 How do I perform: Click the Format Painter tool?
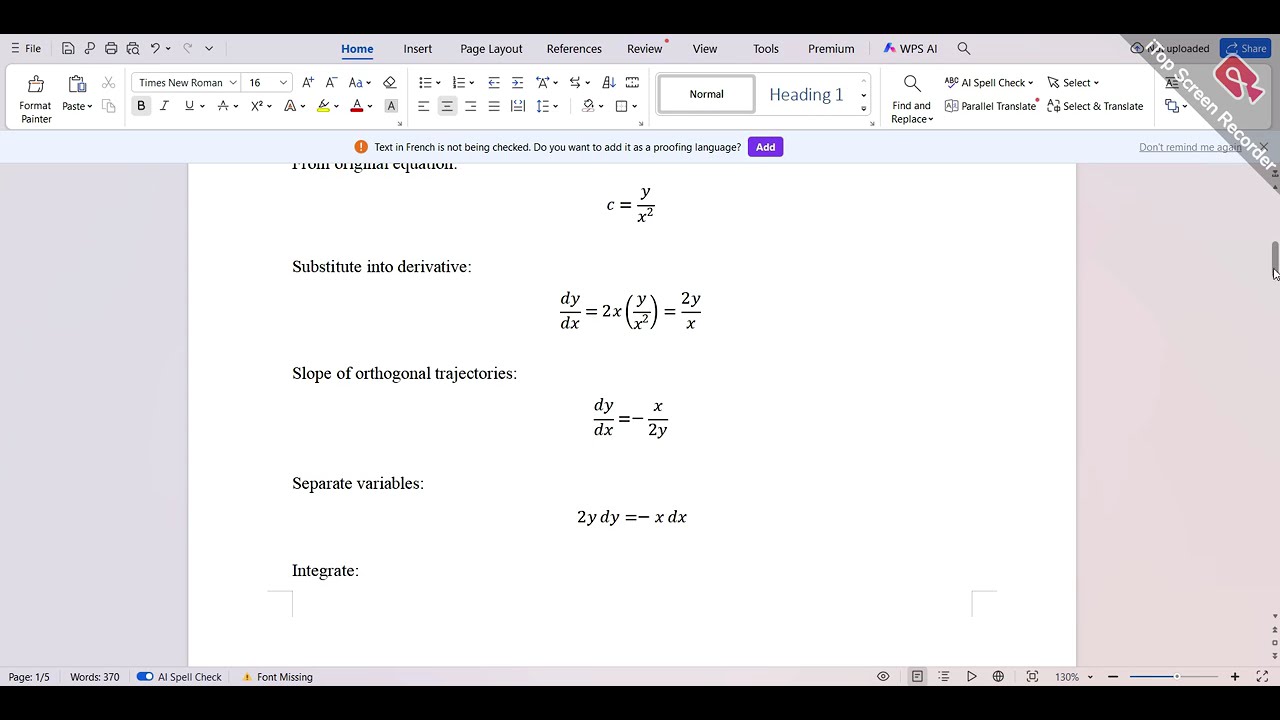pyautogui.click(x=36, y=98)
